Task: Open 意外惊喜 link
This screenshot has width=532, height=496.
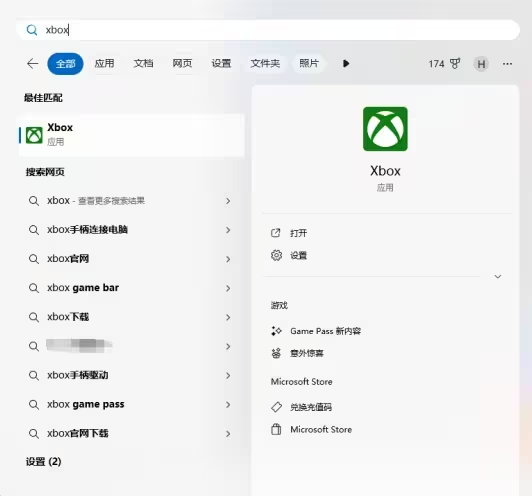Action: click(x=307, y=354)
